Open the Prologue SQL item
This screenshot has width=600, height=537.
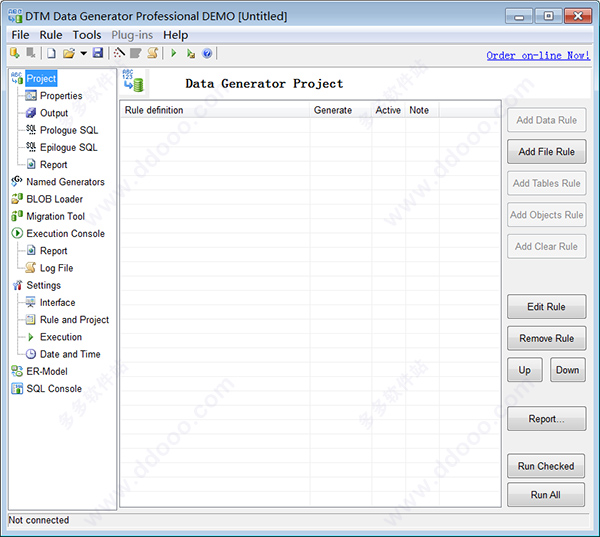(69, 130)
